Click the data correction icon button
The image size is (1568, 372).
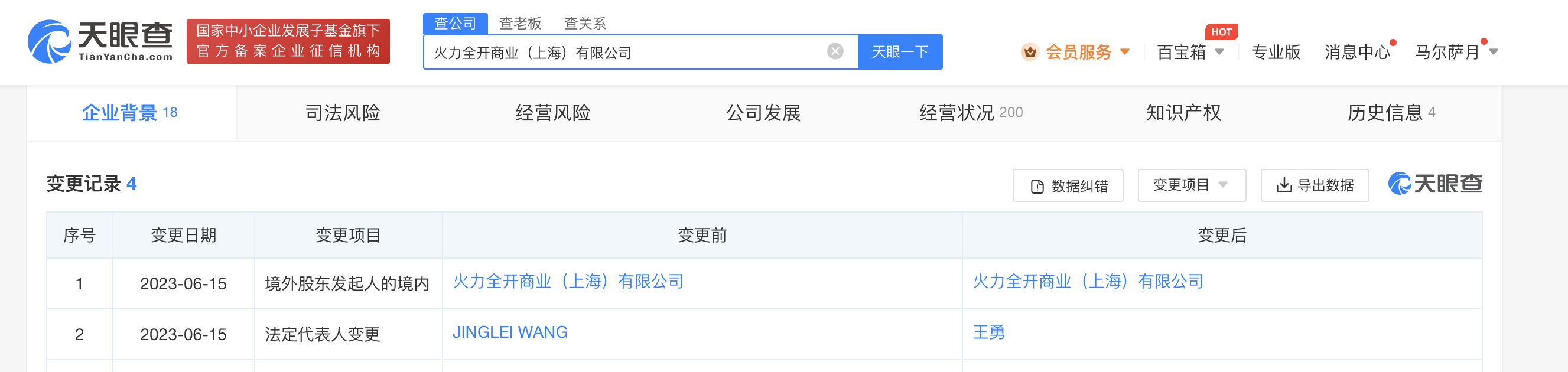(1037, 187)
